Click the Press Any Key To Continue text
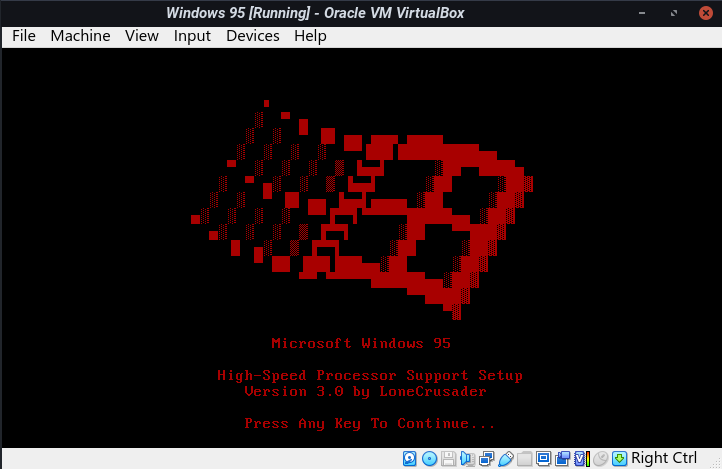This screenshot has width=722, height=469. (x=370, y=423)
